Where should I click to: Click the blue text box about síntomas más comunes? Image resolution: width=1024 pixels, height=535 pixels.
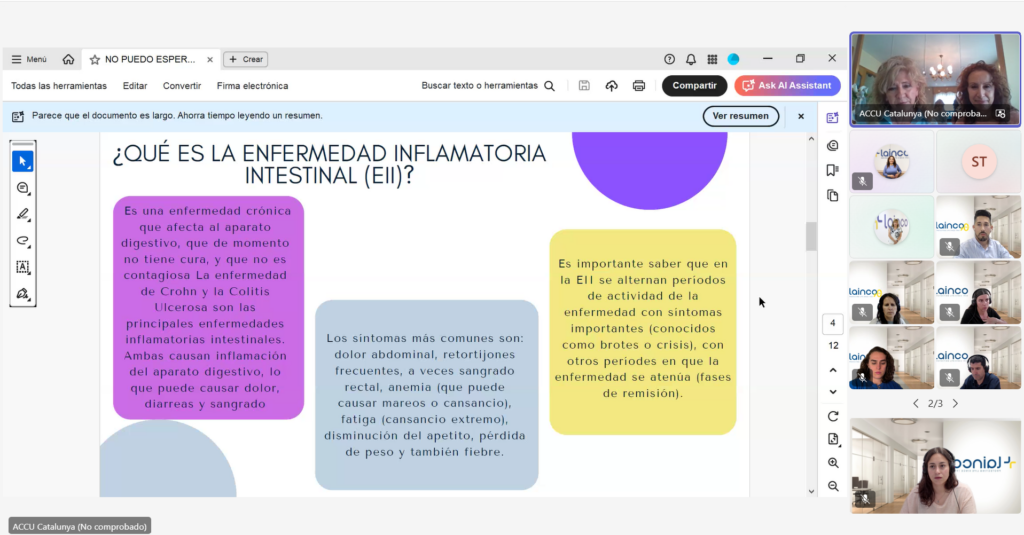tap(426, 395)
